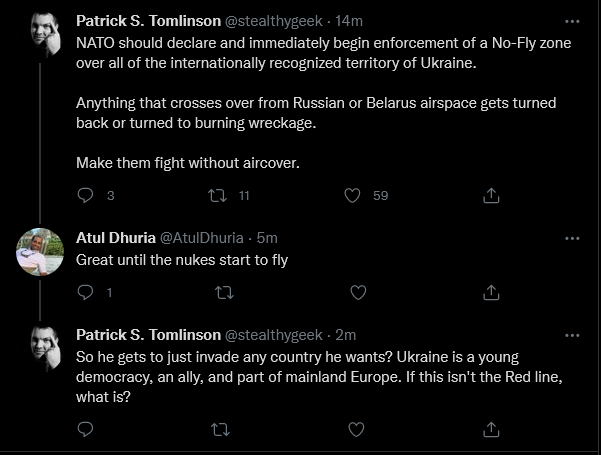Reply to Atul Dhuria's nukes tweet
Screen dimensions: 601x455
[x=85, y=292]
